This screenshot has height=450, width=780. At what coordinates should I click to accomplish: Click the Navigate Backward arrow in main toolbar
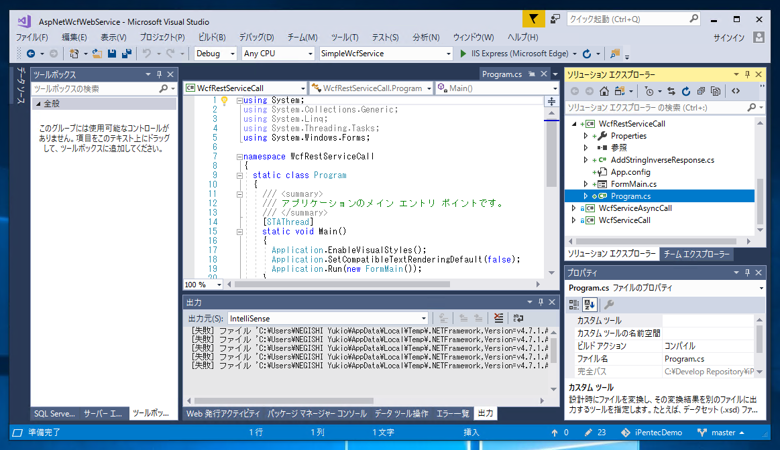pos(31,53)
